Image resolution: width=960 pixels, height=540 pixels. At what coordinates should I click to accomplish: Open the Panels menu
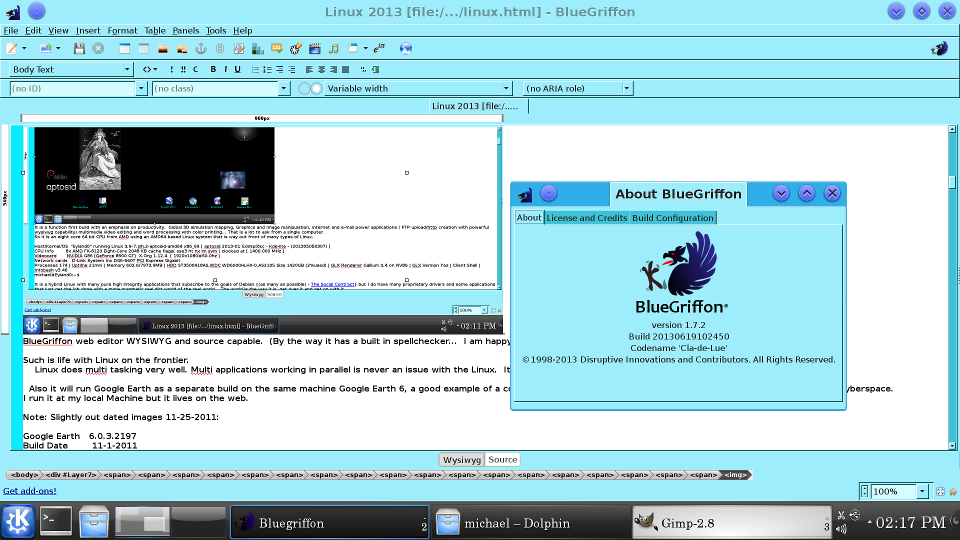[x=186, y=31]
